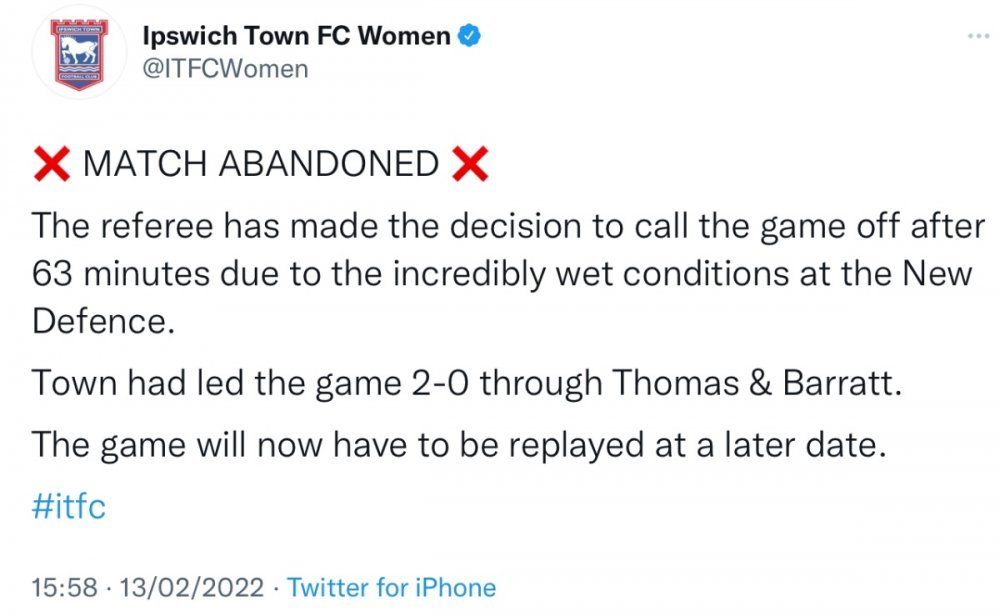Visit the @ITFCWomen handle
Viewport: 1000px width, 616px height.
[227, 68]
